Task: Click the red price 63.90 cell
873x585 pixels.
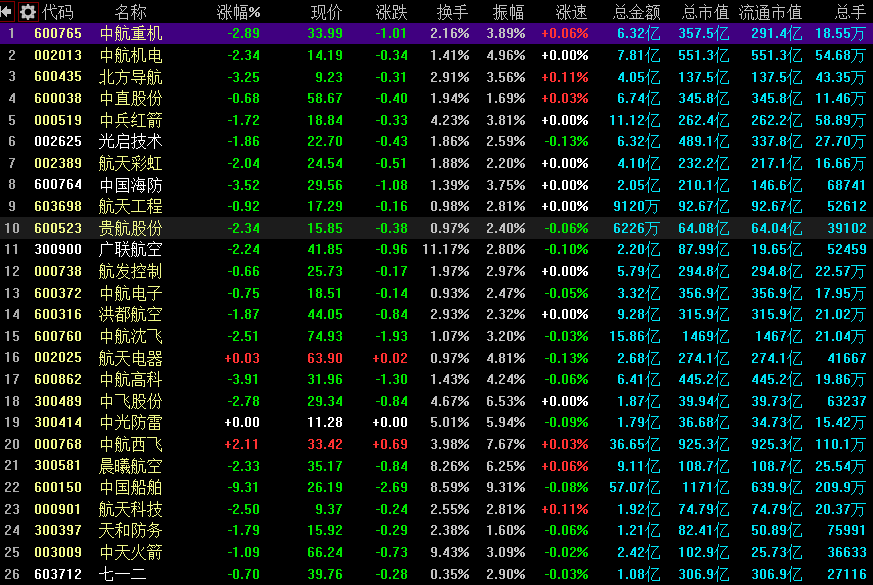Action: pos(325,358)
